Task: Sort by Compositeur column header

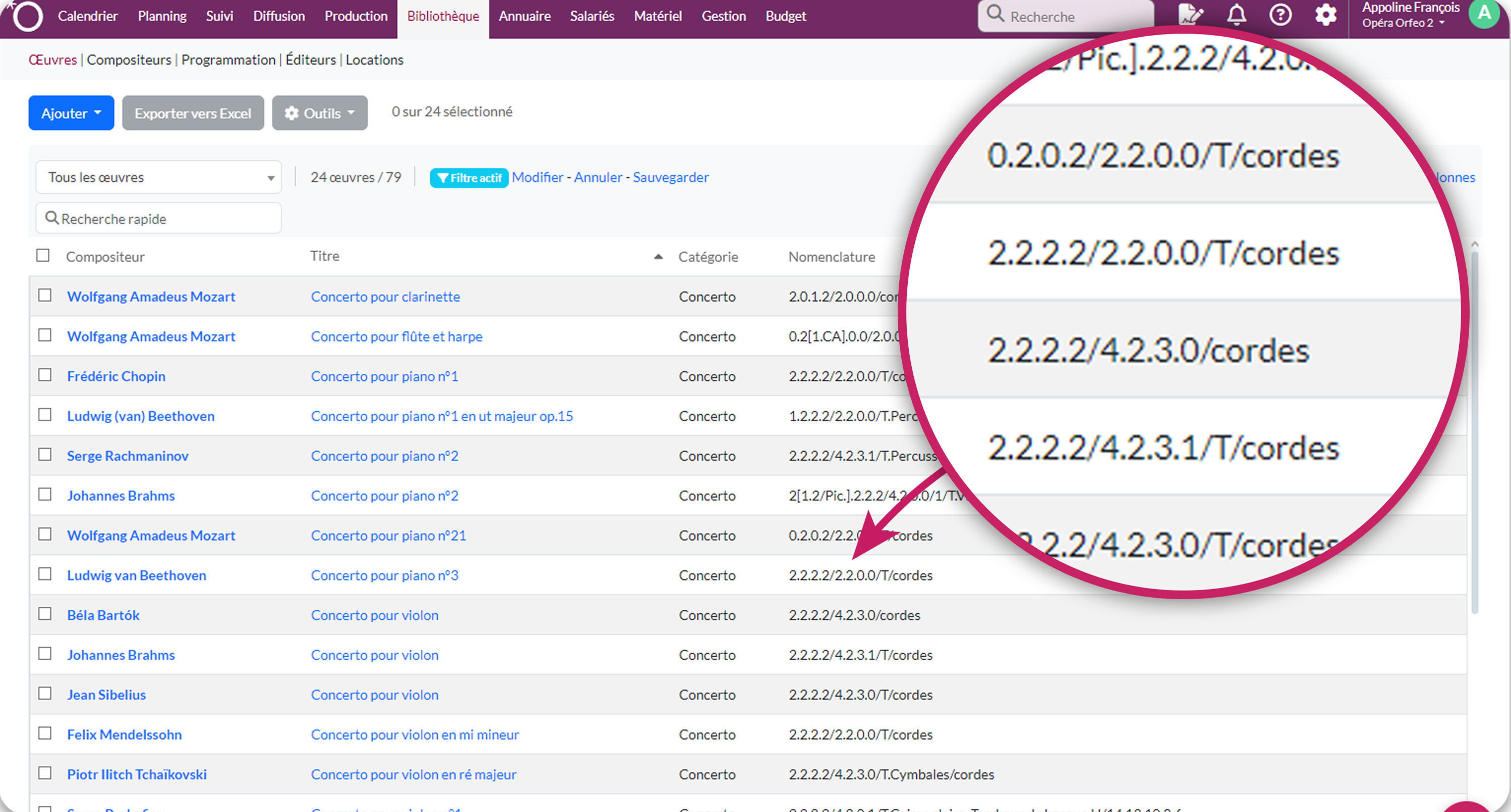Action: coord(105,256)
